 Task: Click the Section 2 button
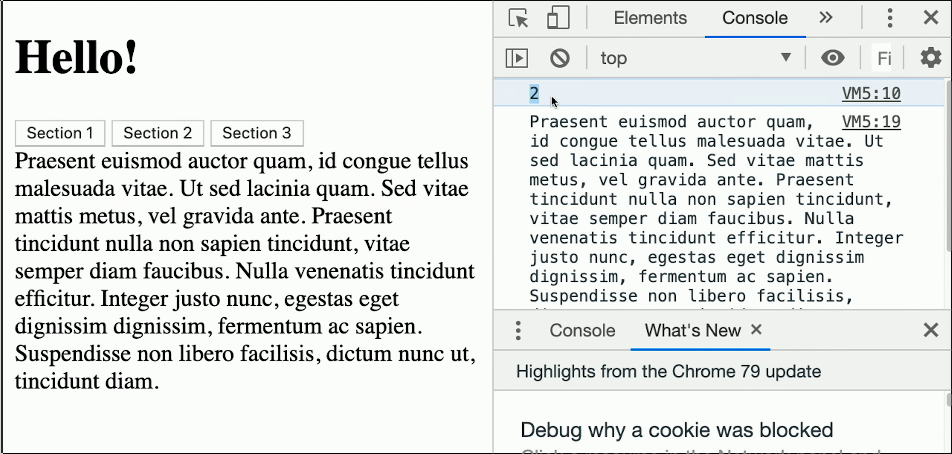coord(158,133)
